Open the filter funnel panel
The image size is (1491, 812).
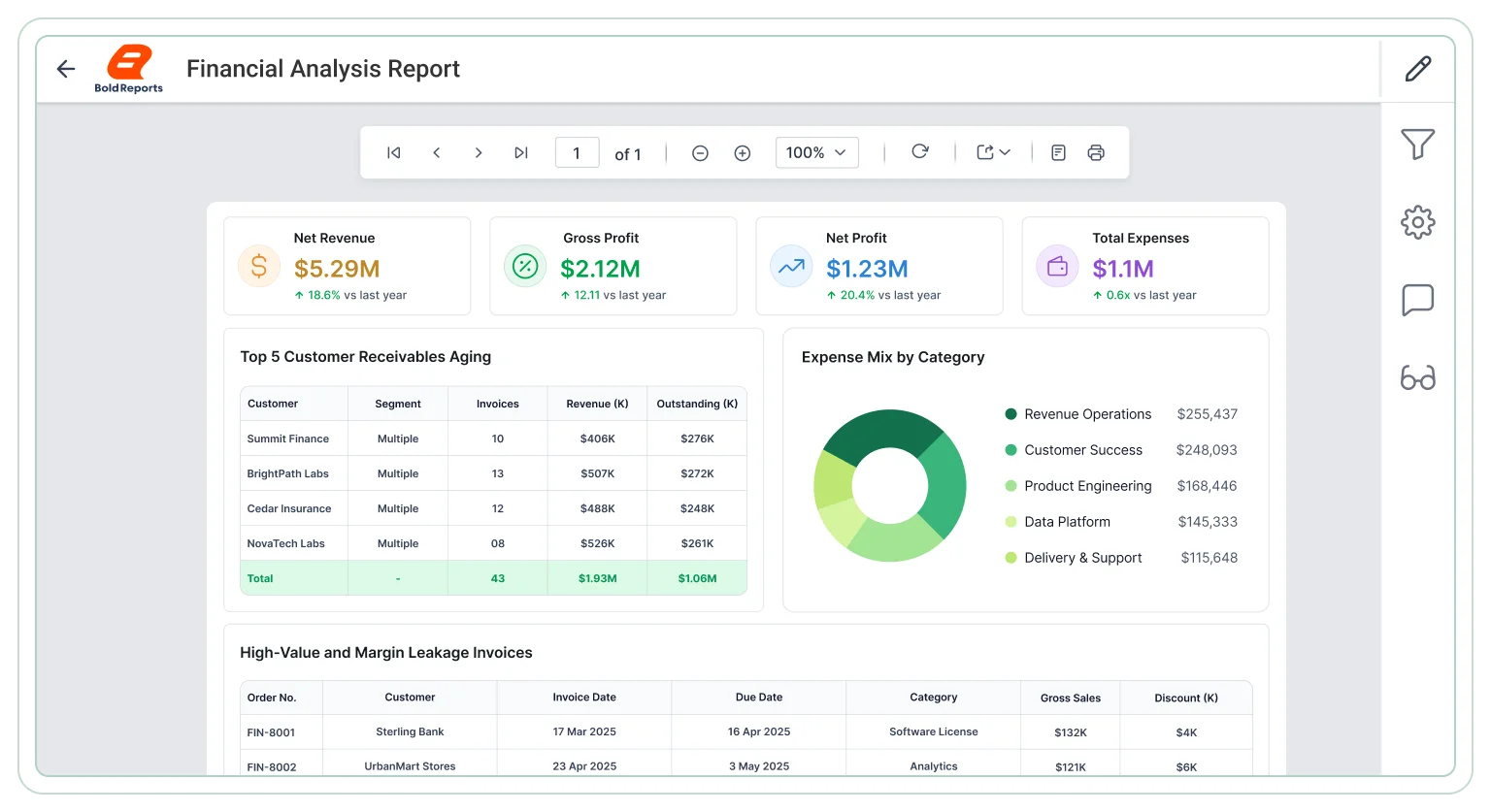point(1418,145)
